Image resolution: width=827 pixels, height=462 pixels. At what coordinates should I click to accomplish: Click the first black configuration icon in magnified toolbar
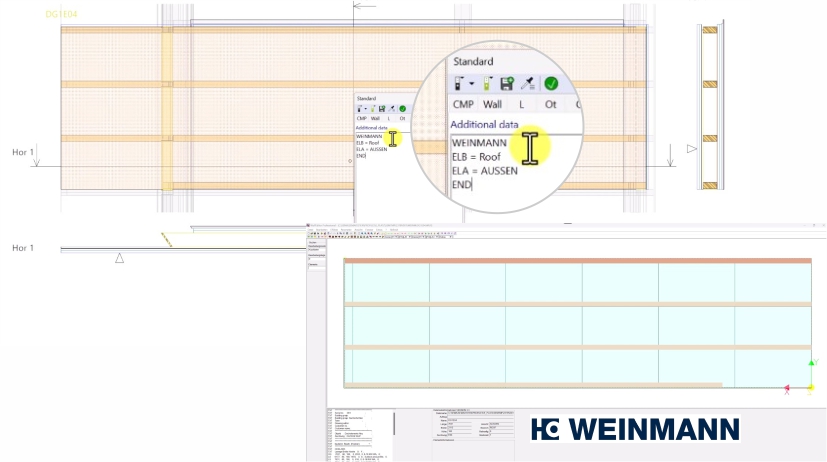[x=459, y=84]
